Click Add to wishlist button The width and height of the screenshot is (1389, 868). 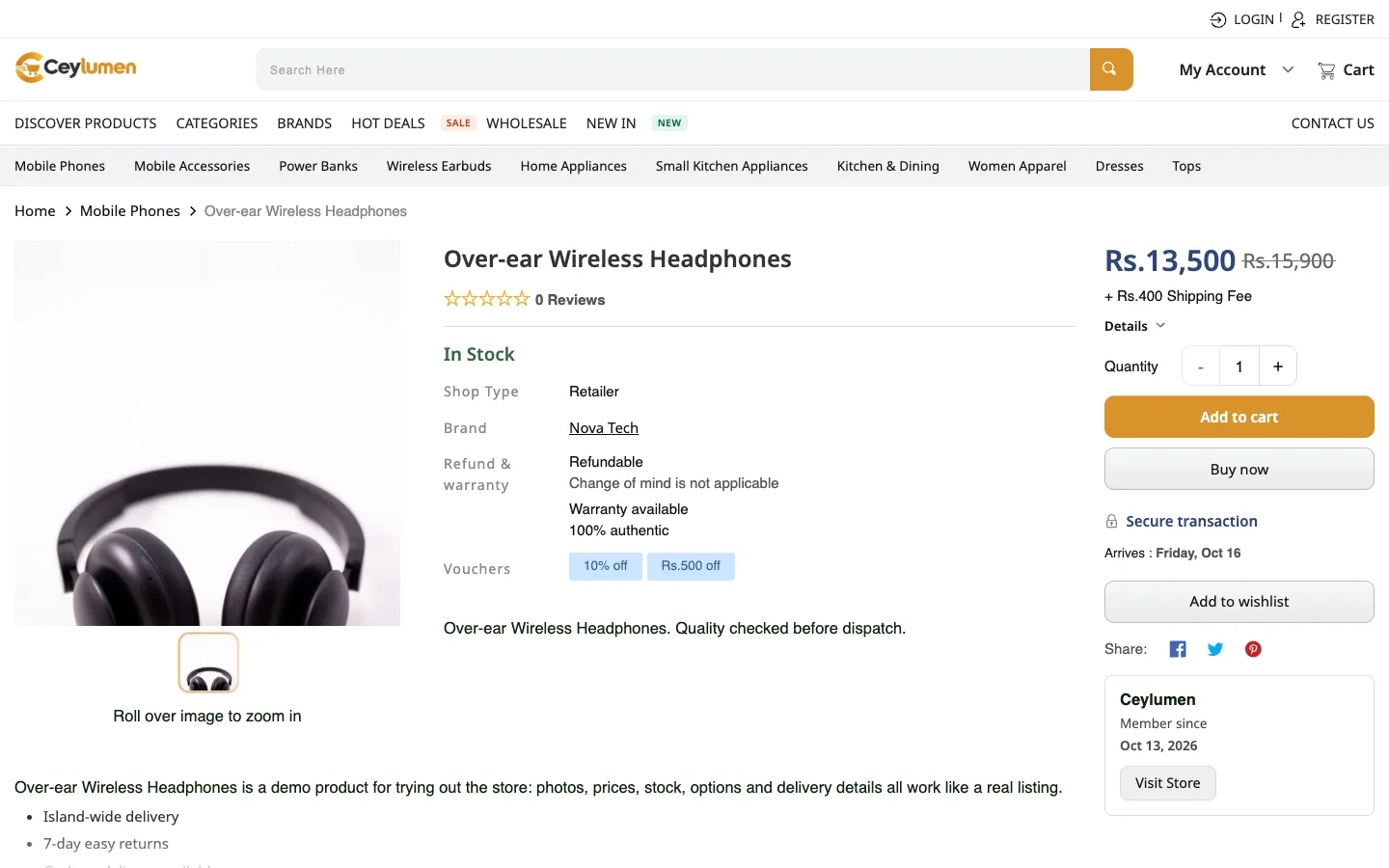click(x=1239, y=602)
